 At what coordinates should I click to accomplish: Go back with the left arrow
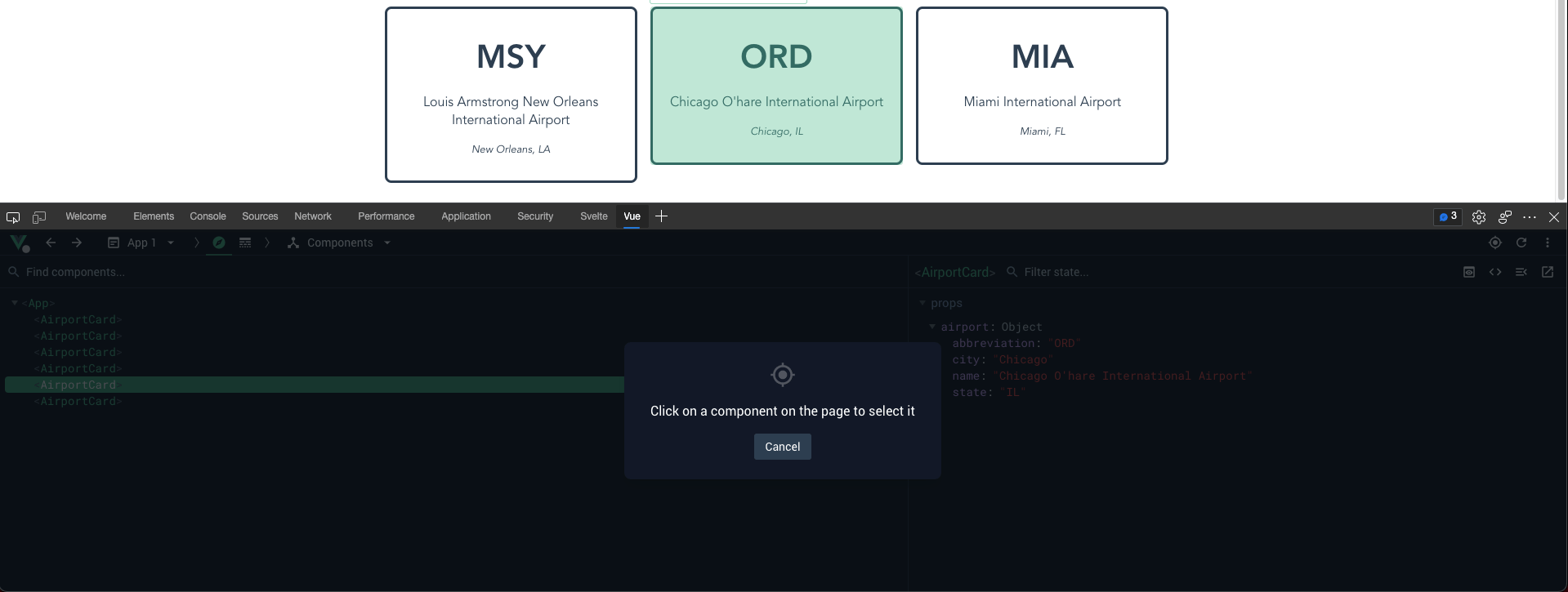(51, 243)
